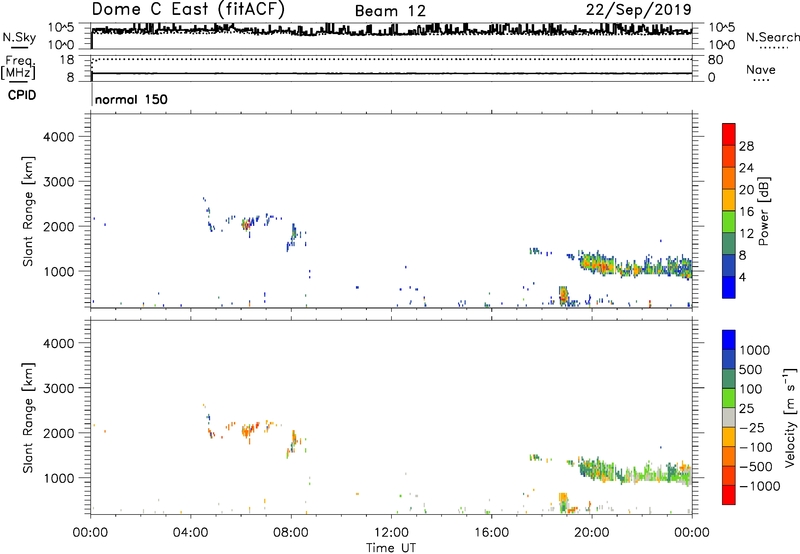Click the 'Time UT' axis label
The image size is (800, 554).
(391, 548)
